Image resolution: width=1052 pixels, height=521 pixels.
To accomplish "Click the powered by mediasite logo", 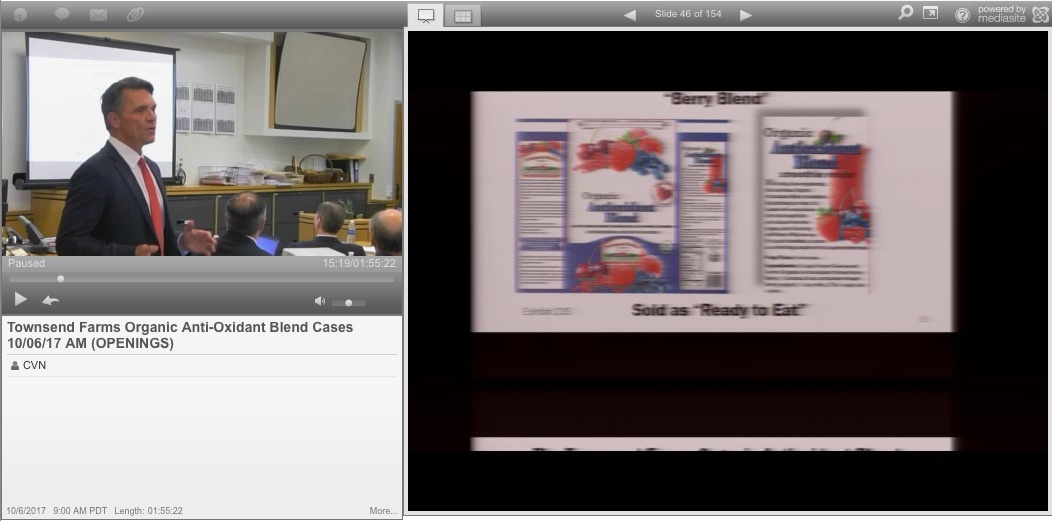I will (x=1012, y=14).
